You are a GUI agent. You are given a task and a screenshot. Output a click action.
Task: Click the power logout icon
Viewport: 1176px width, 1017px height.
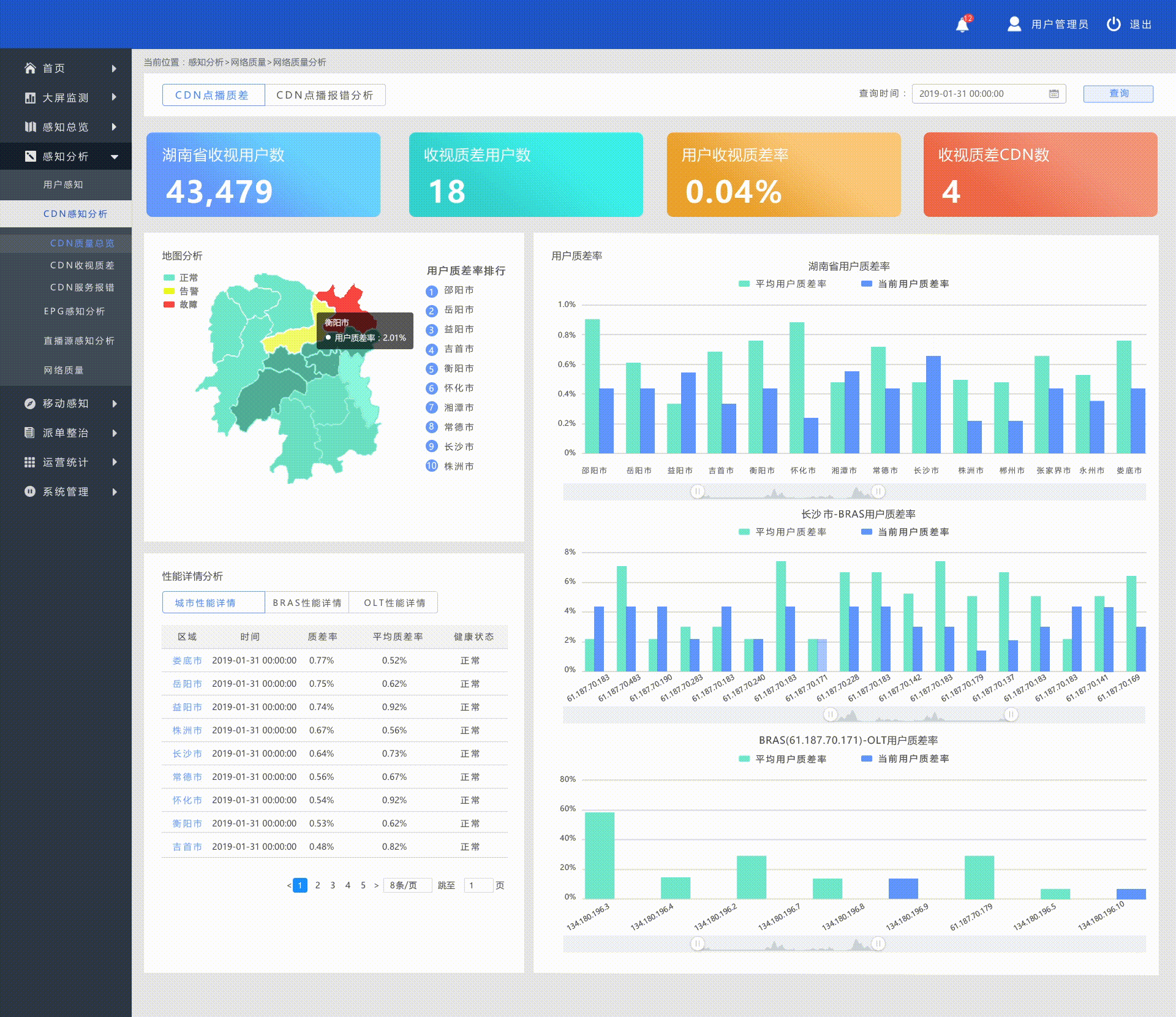click(1114, 24)
